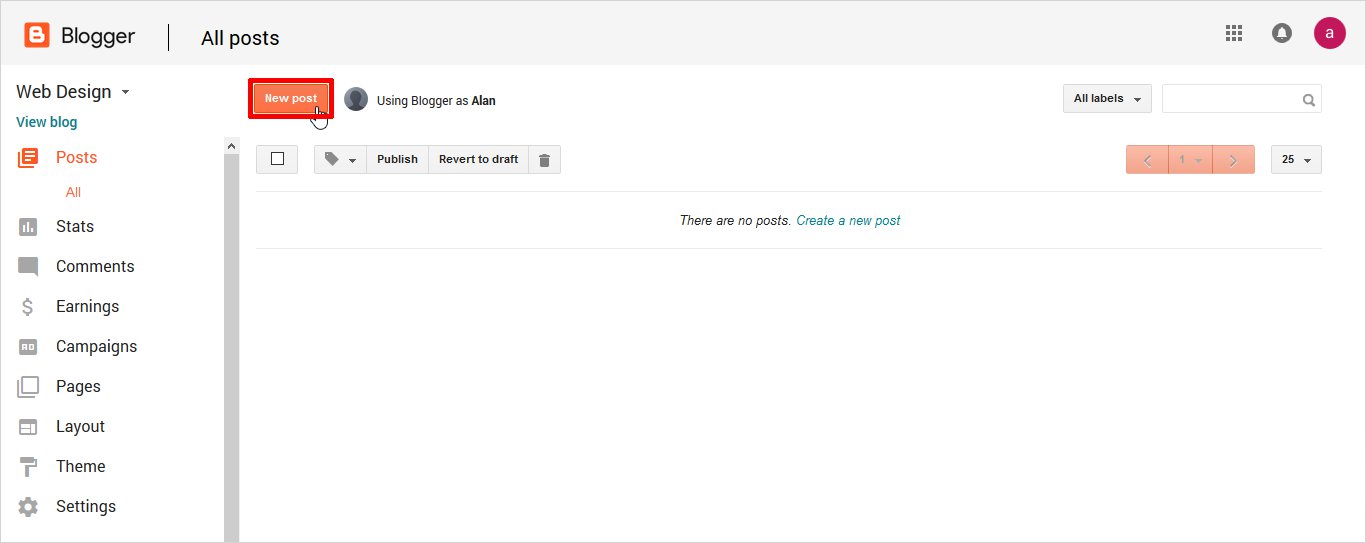Expand the Web Design blog dropdown
1366x543 pixels.
click(x=125, y=92)
